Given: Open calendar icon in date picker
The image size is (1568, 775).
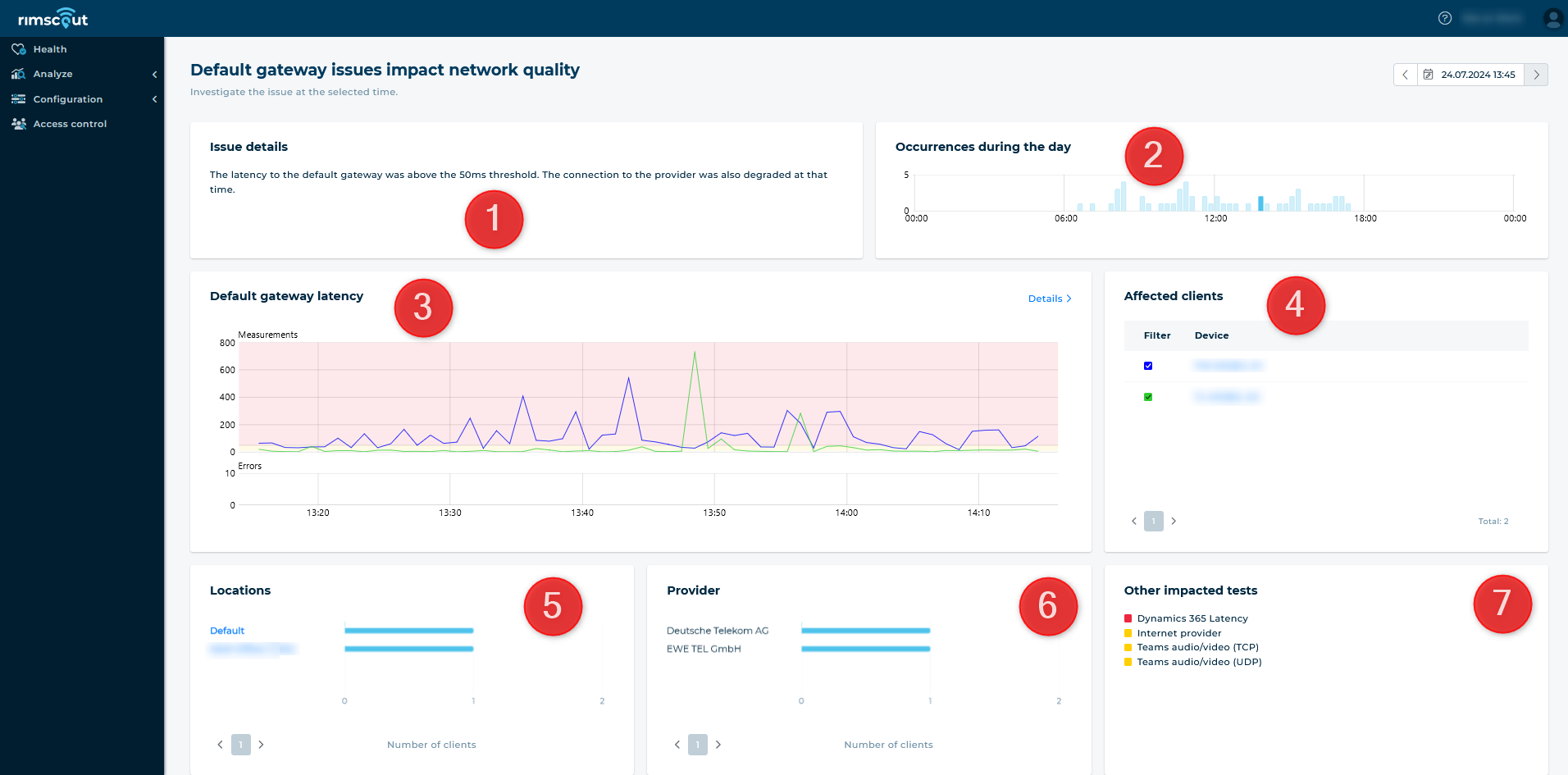Looking at the screenshot, I should (1429, 75).
